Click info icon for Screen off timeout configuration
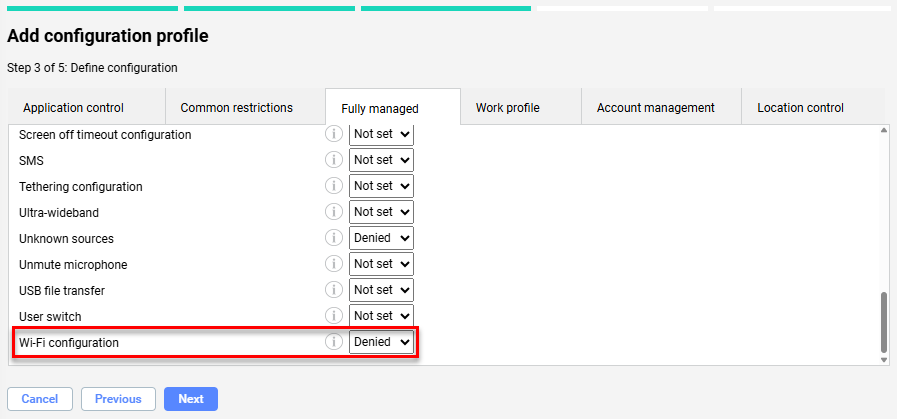 [334, 134]
